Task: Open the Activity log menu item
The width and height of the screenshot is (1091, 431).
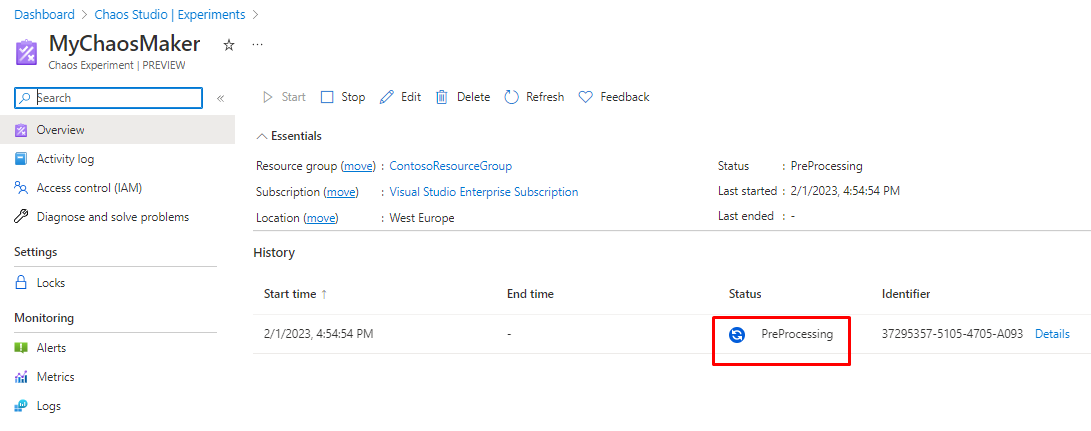Action: coord(65,159)
